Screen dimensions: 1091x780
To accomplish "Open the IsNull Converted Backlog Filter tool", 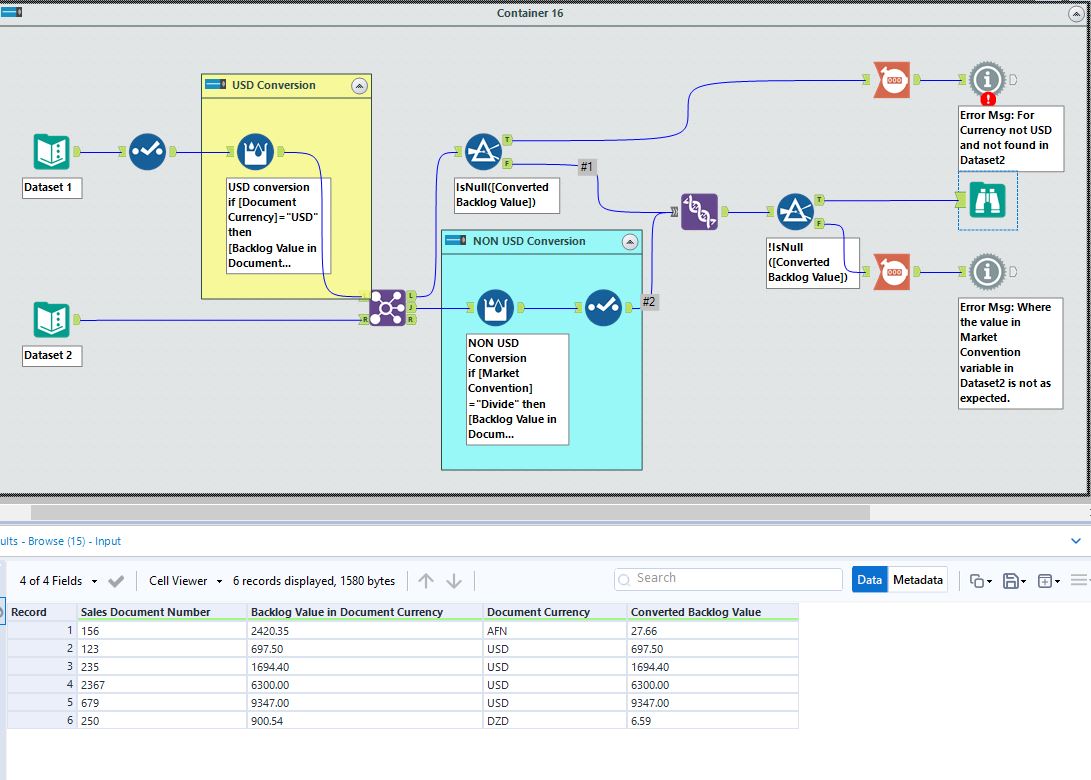I will coord(483,150).
